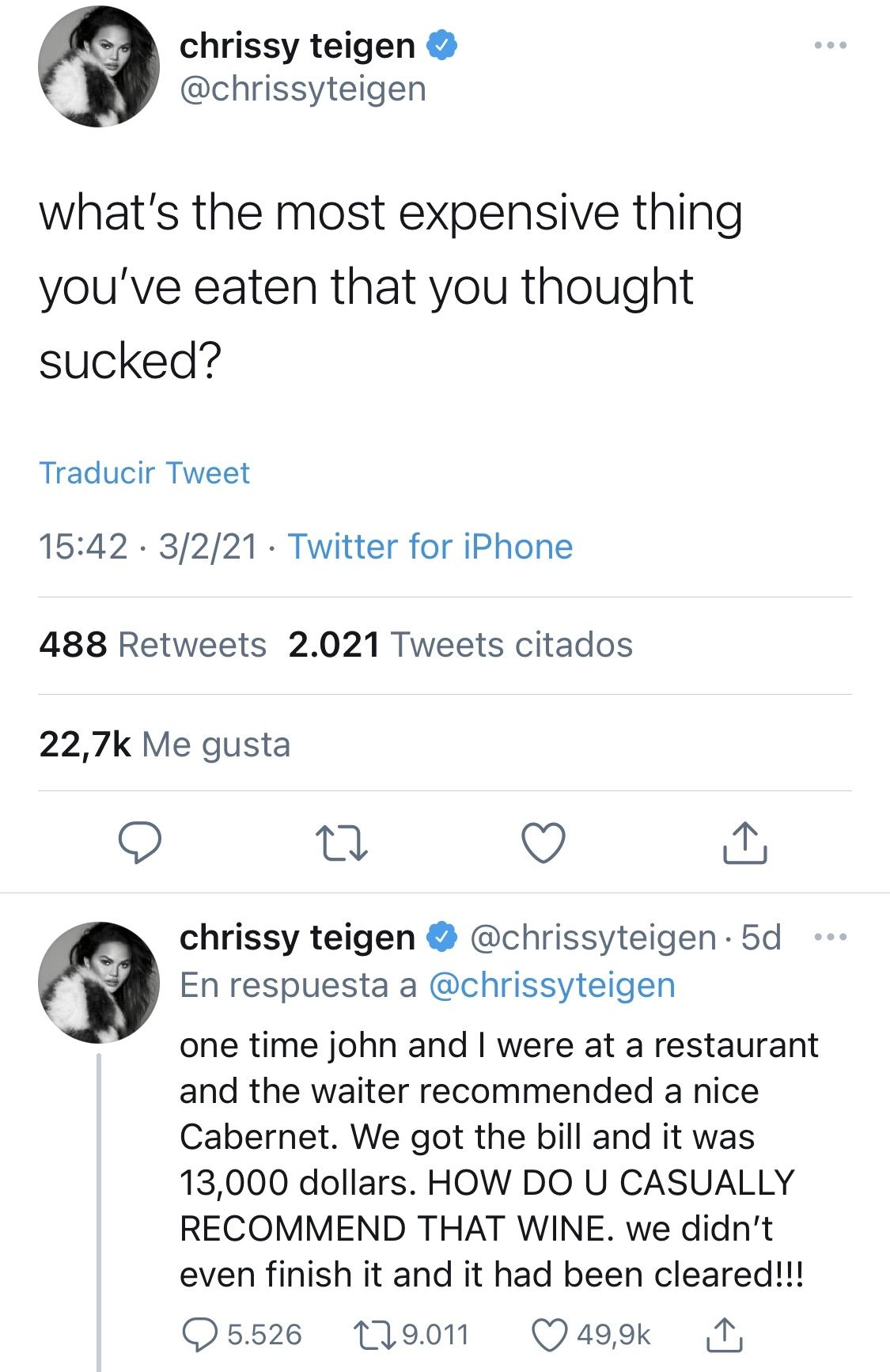The height and width of the screenshot is (1372, 890).
Task: Click the Traducir Tweet link
Action: (x=144, y=473)
